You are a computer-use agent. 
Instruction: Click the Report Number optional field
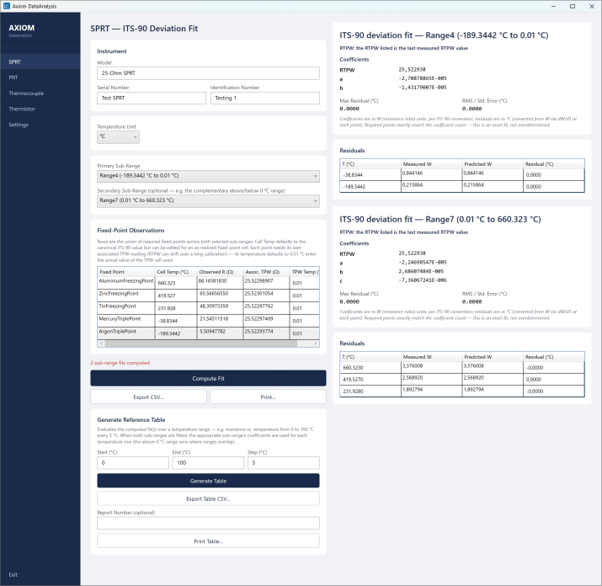tap(208, 523)
